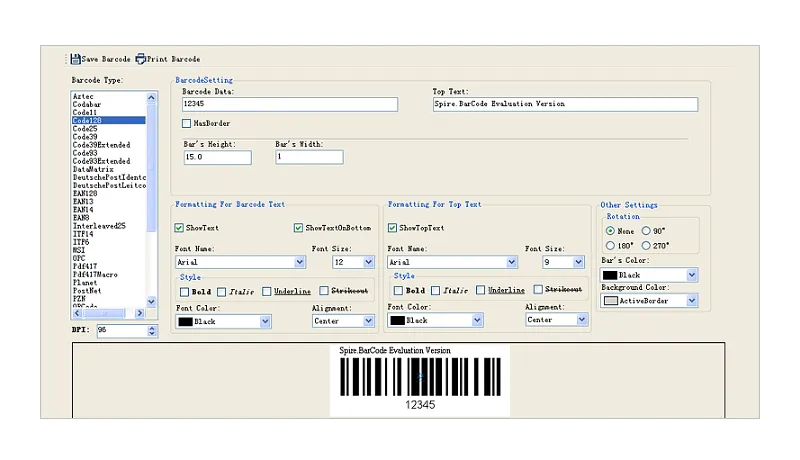This screenshot has height=460, width=800.
Task: Select OPC barcode type
Action: point(109,258)
